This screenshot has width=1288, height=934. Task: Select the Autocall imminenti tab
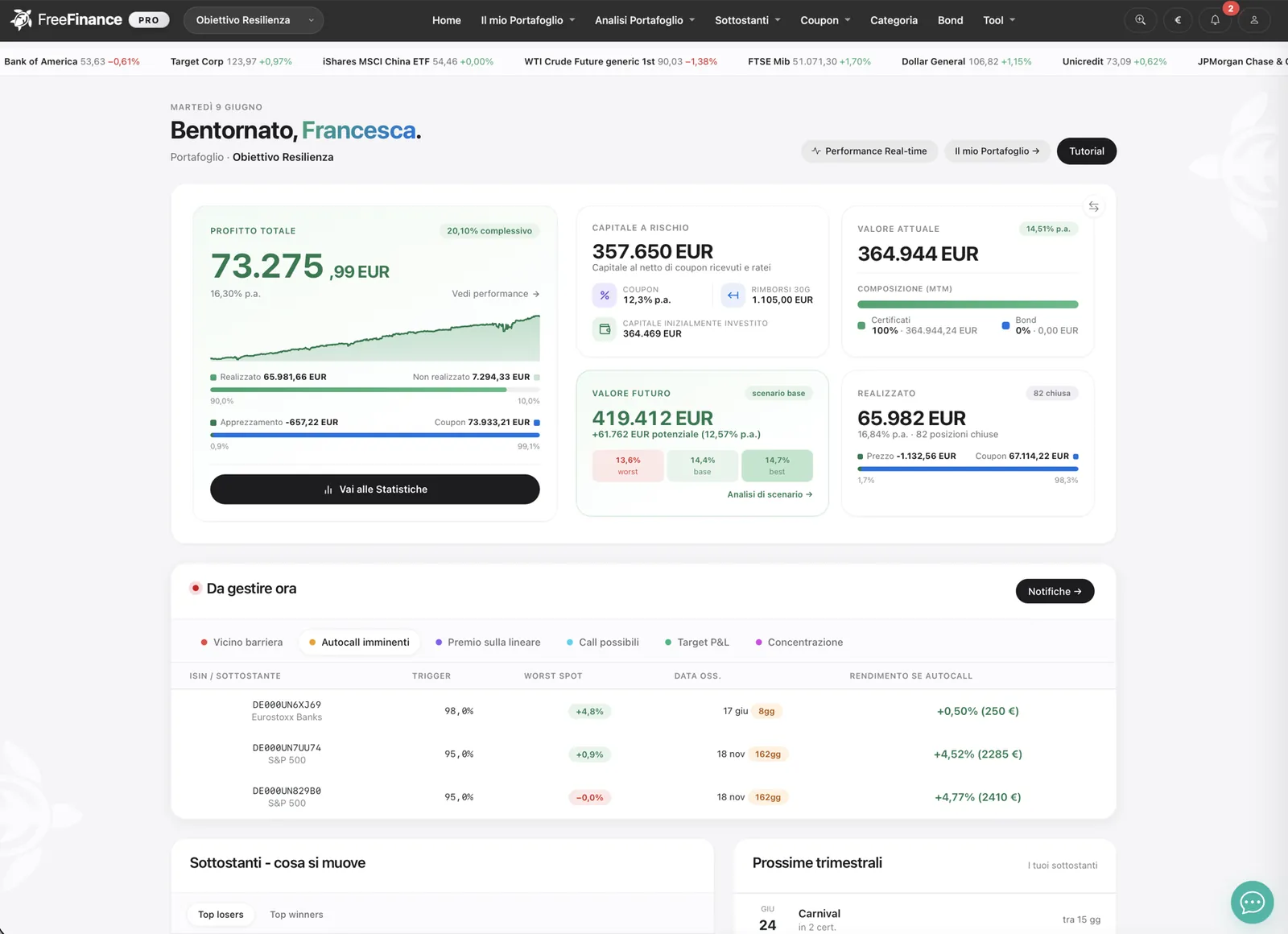point(359,643)
